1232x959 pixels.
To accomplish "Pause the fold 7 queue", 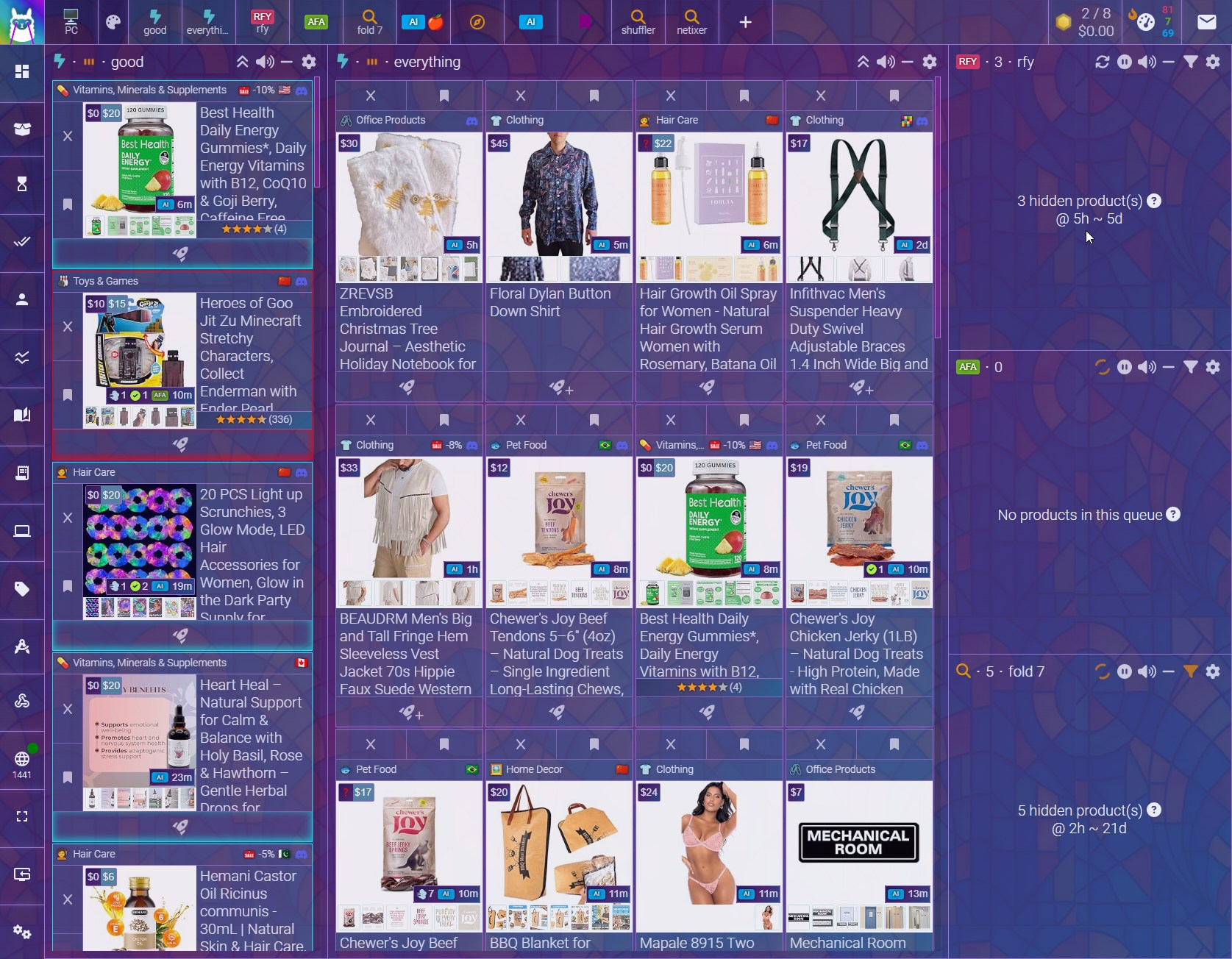I will pyautogui.click(x=1125, y=671).
